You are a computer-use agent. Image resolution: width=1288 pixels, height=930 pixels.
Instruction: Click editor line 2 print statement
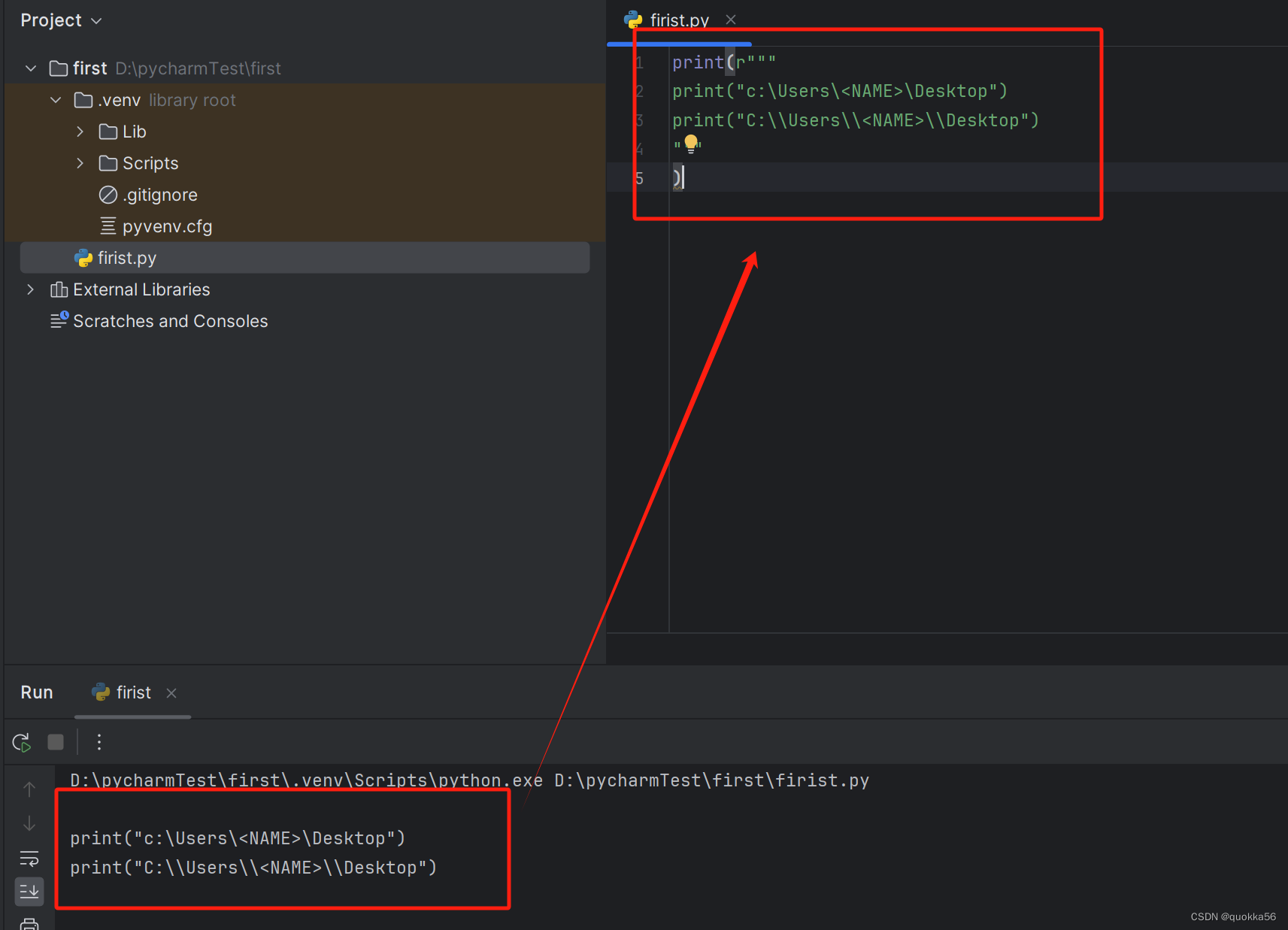click(x=840, y=91)
